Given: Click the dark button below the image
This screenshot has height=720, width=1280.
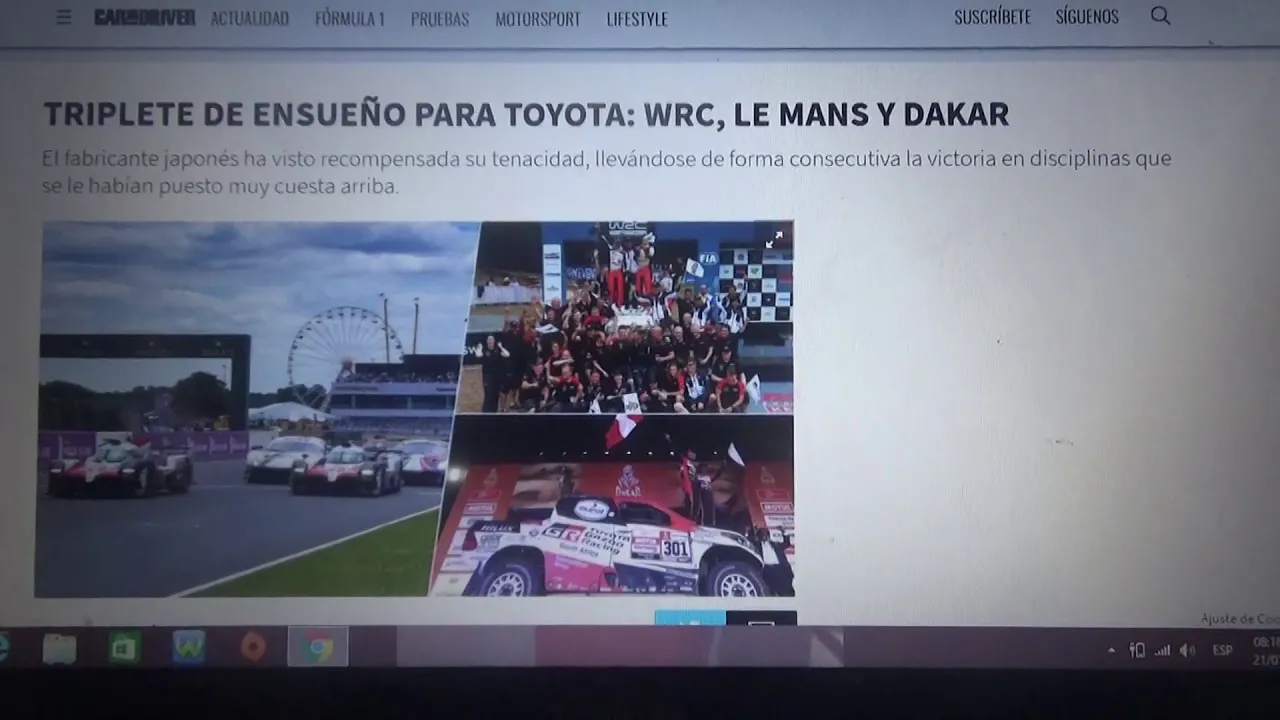Looking at the screenshot, I should tap(761, 618).
